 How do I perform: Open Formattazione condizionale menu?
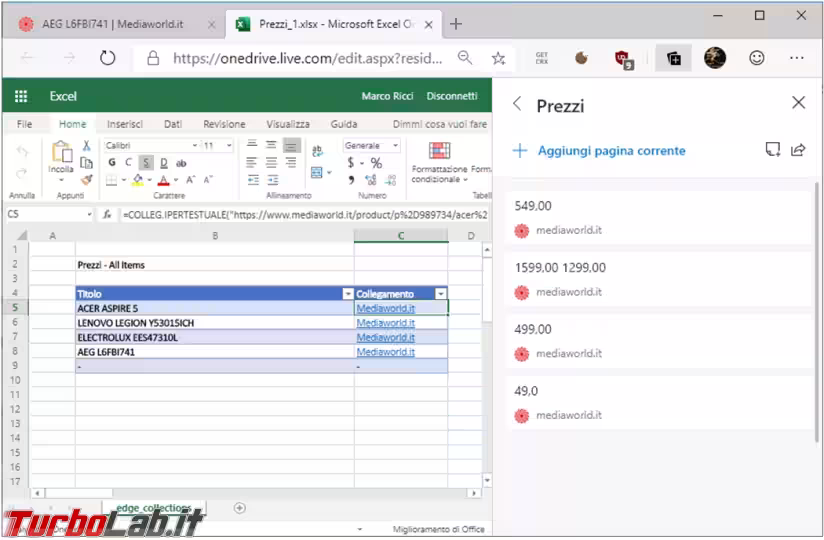tap(439, 163)
